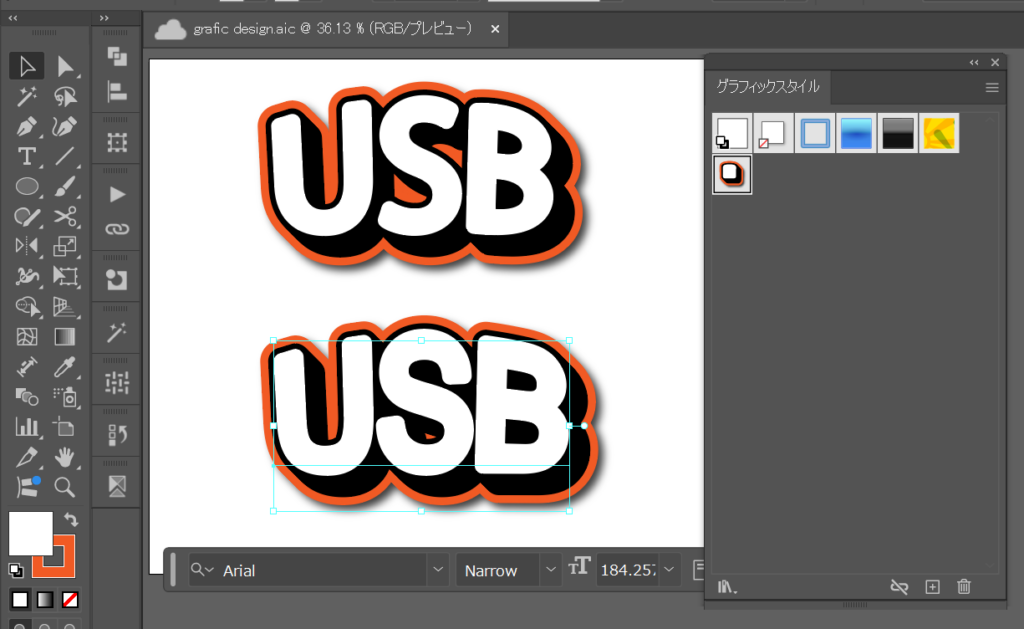Open the Links panel chain icon
This screenshot has height=629, width=1024.
coord(117,229)
